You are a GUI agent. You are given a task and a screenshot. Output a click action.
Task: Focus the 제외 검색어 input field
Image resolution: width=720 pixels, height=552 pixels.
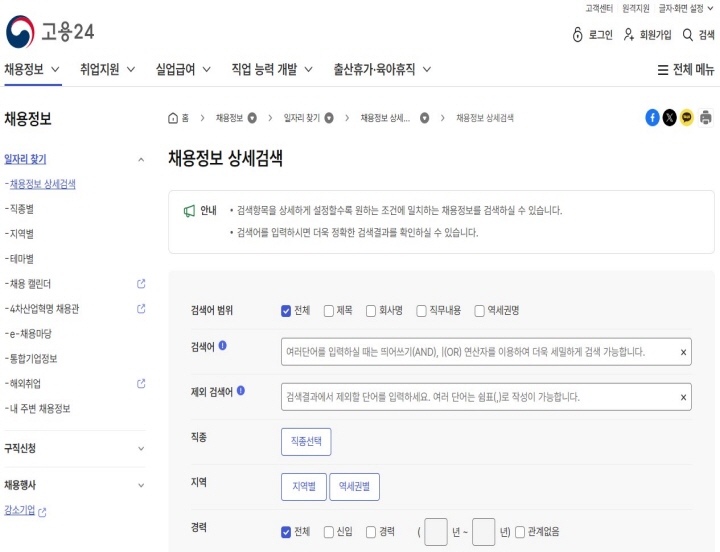point(486,397)
